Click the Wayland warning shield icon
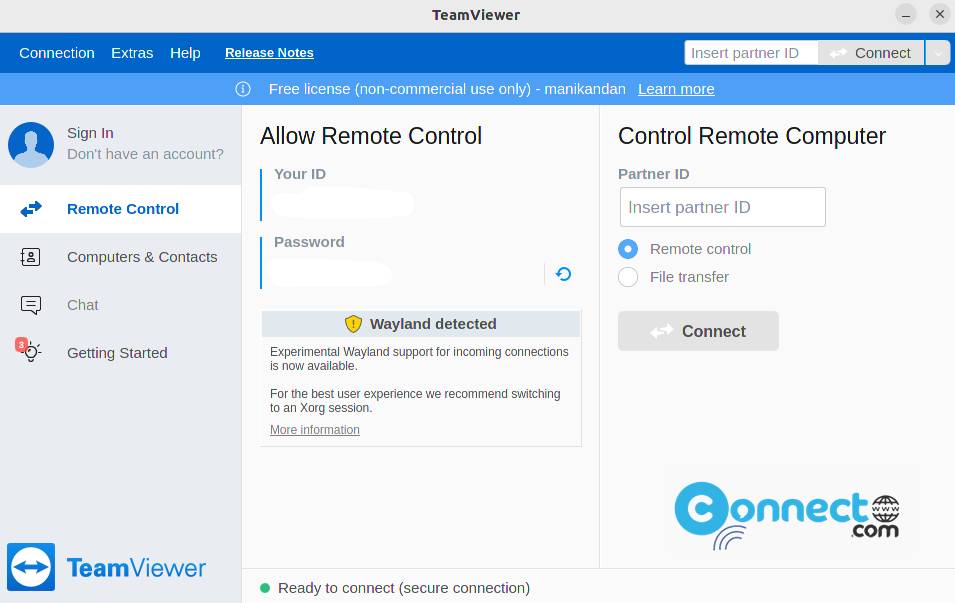Viewport: 955px width, 603px height. pos(353,323)
